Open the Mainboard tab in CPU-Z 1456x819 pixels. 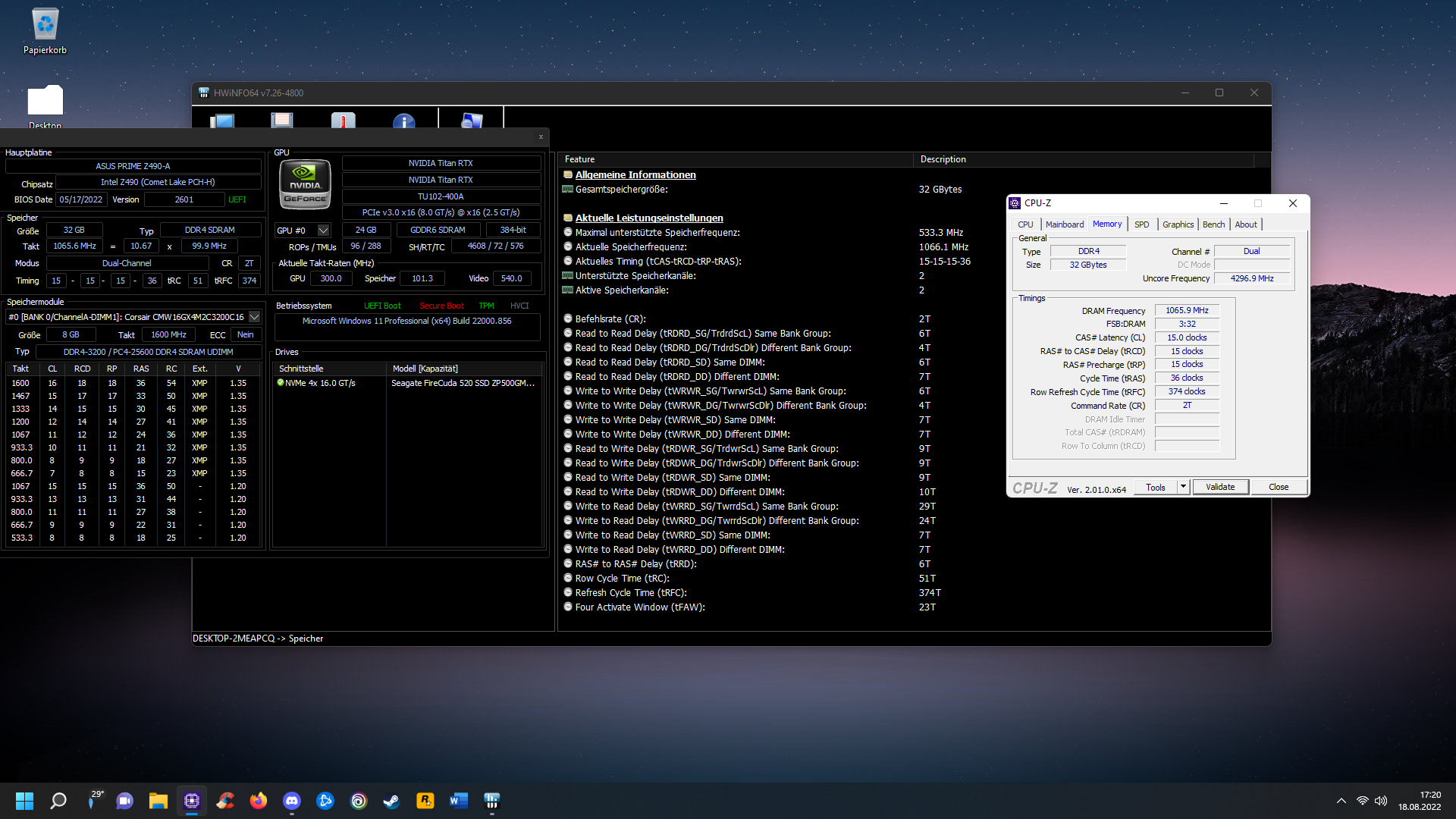coord(1064,224)
